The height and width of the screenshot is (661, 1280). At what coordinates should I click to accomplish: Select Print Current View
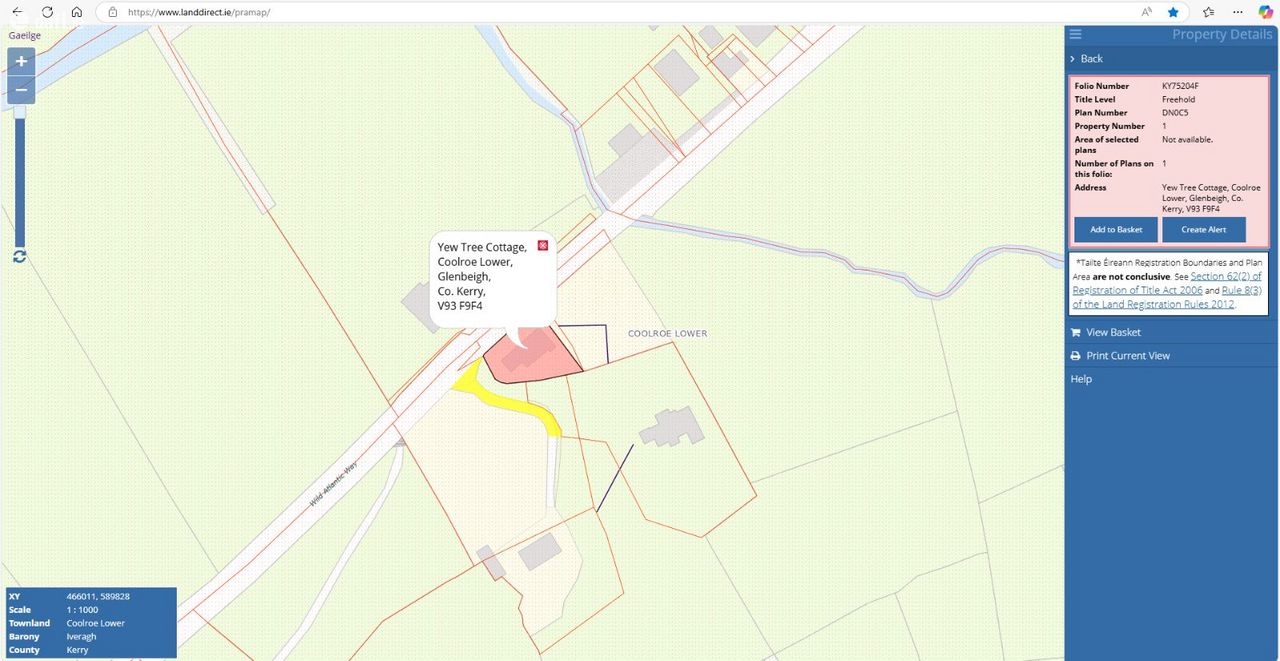click(x=1127, y=356)
